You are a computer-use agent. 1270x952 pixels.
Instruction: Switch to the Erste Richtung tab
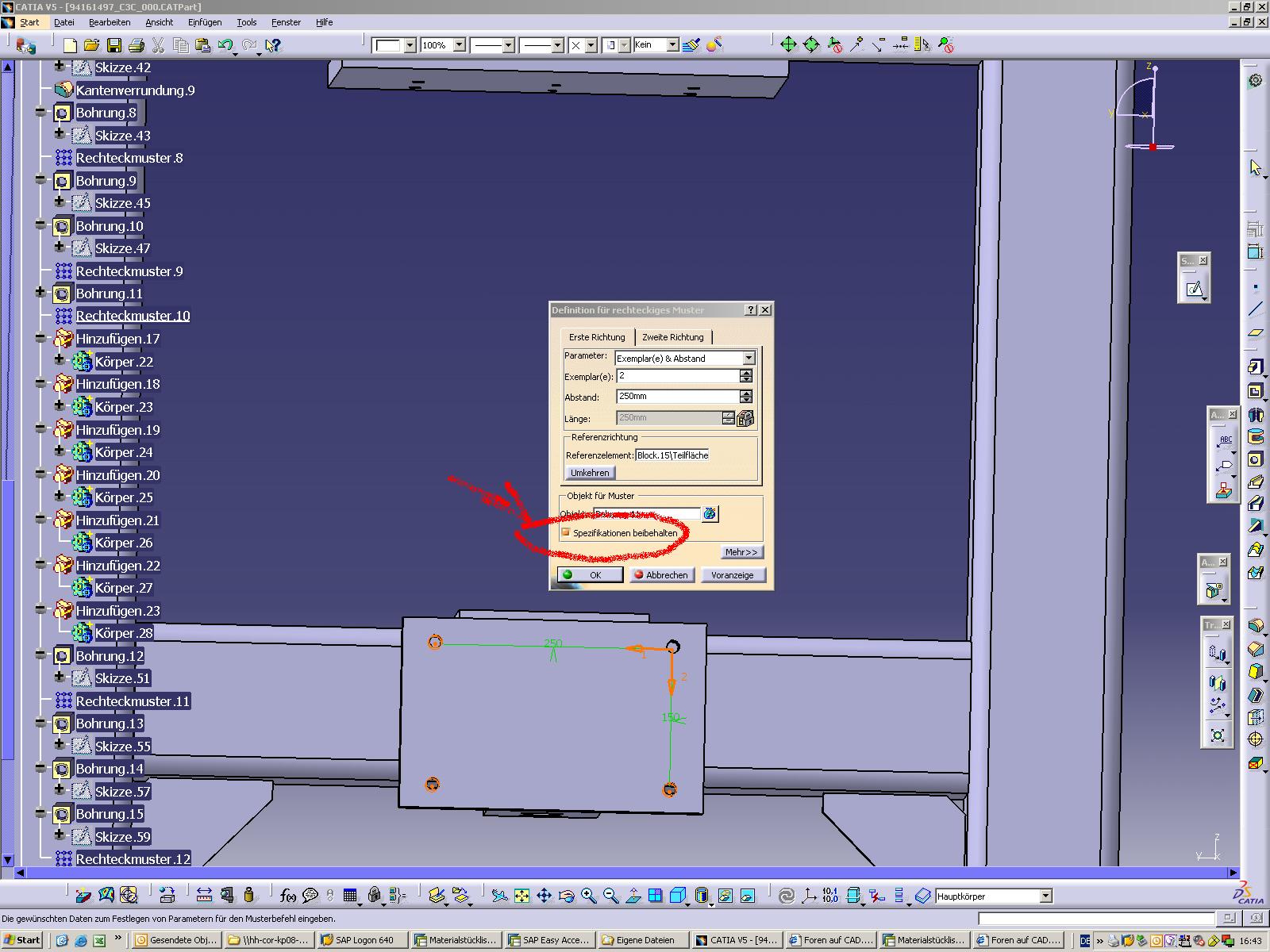(597, 337)
